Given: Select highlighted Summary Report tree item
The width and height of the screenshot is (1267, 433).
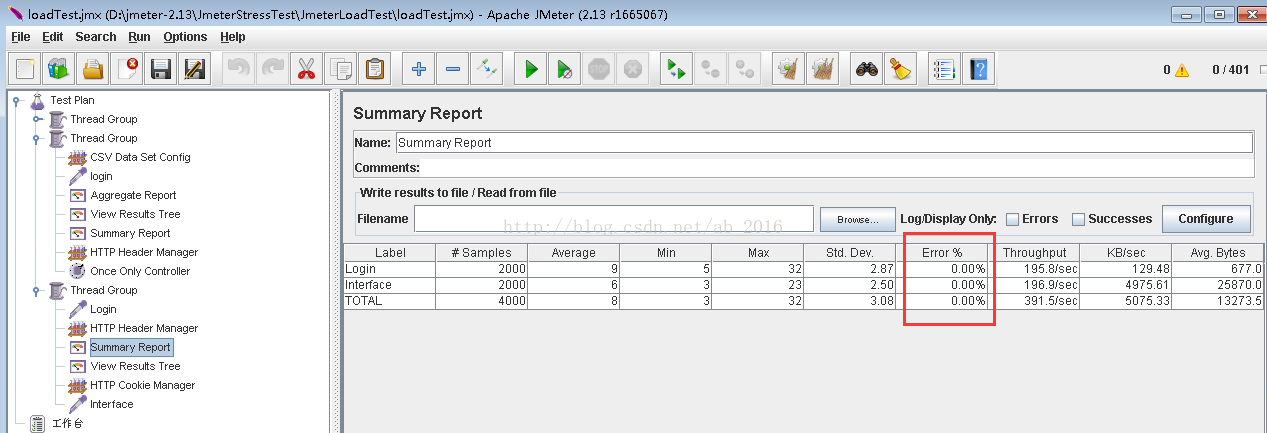Looking at the screenshot, I should [x=130, y=347].
